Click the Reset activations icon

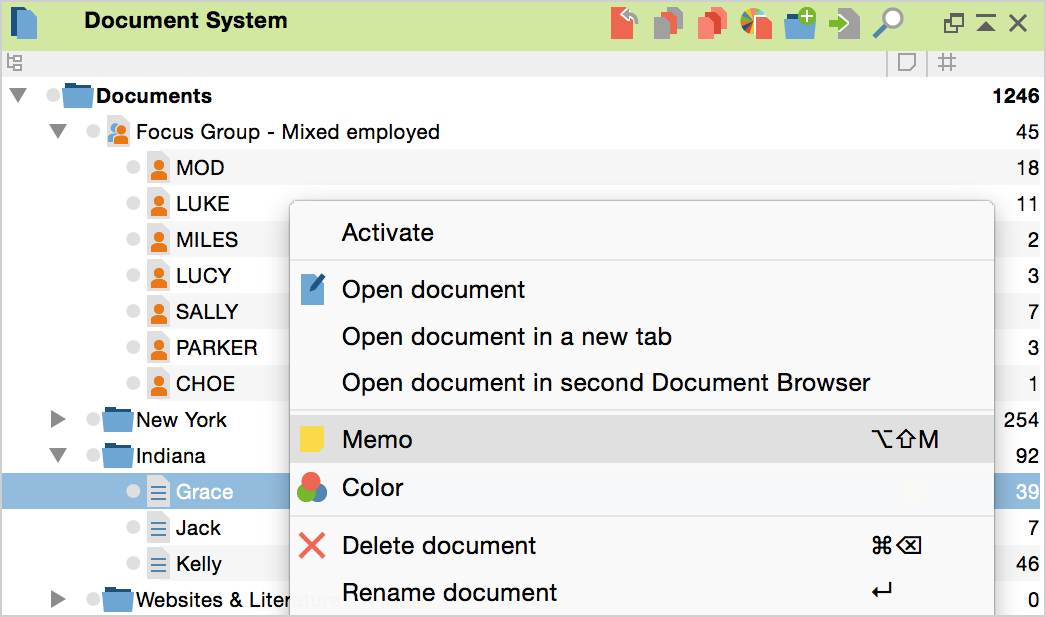click(x=624, y=22)
